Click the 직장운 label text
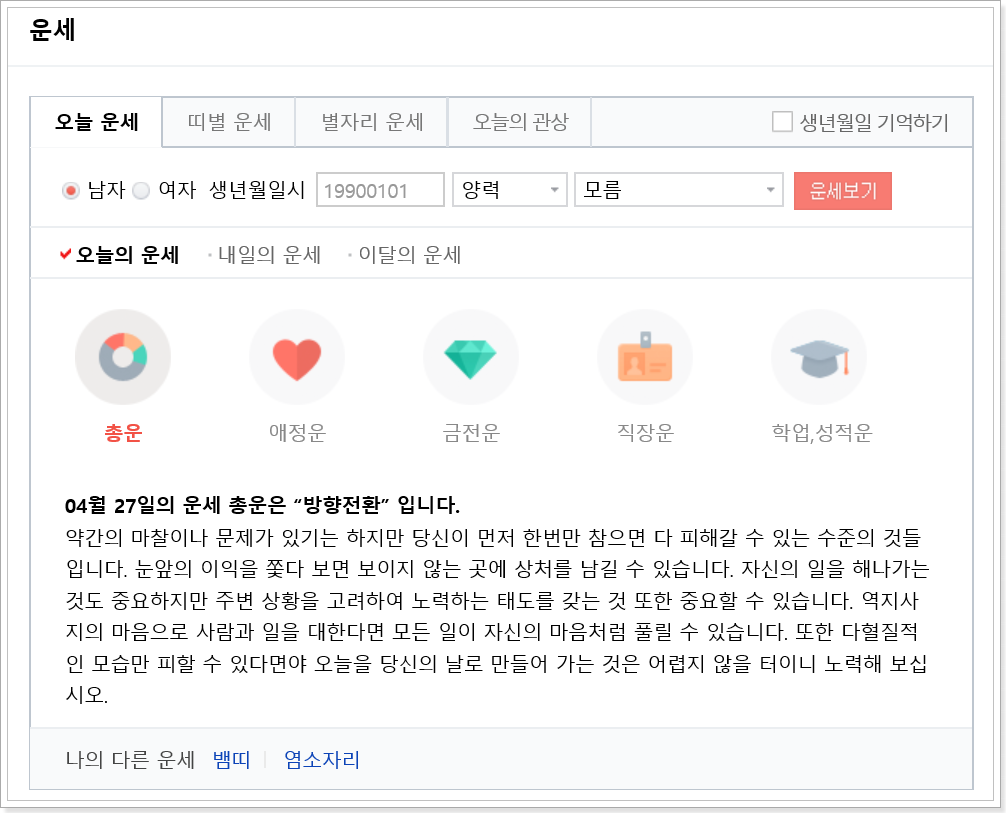This screenshot has height=813, width=1006. coord(645,432)
